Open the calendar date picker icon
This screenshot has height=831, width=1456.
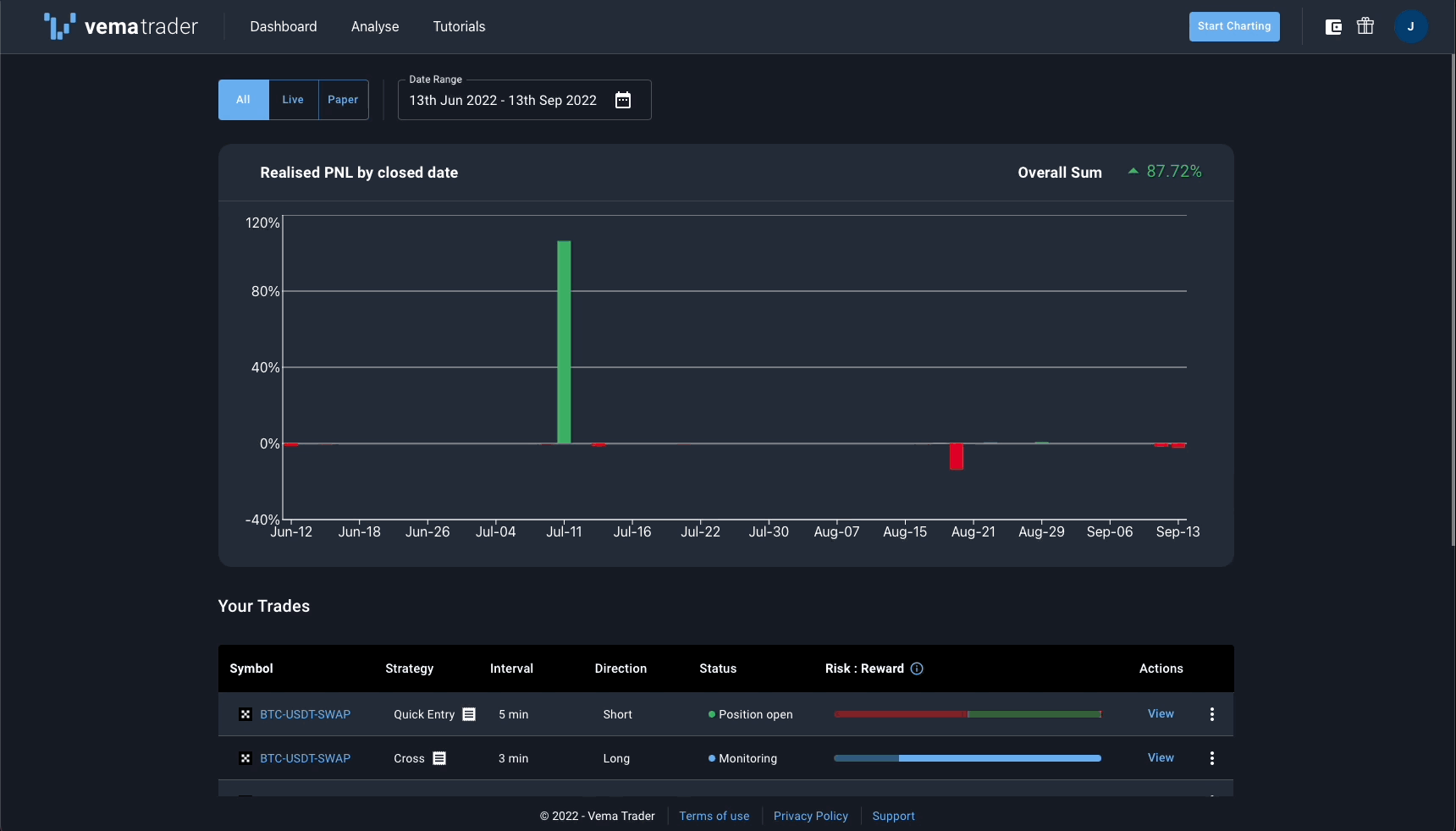coord(623,100)
